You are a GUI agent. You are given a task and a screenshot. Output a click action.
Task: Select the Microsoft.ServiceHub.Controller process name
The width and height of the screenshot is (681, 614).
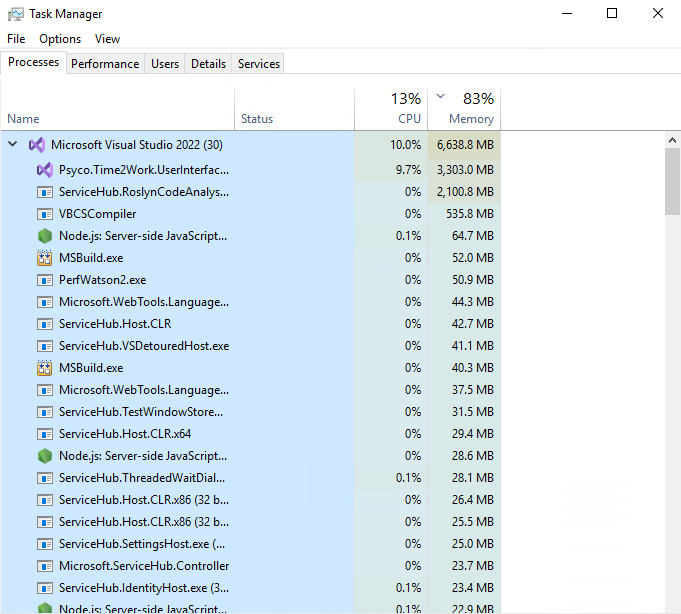(144, 566)
